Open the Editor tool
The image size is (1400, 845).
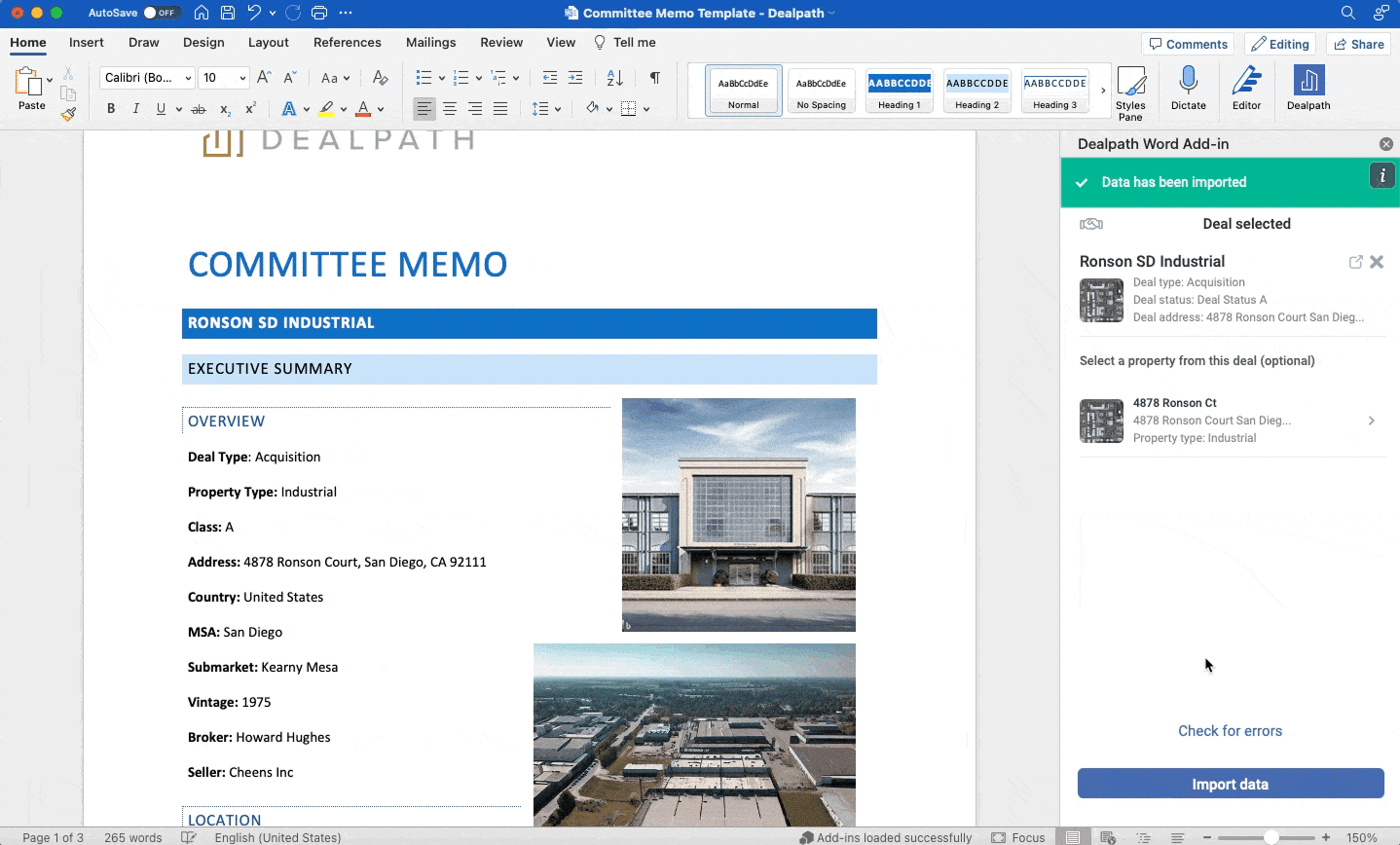coord(1246,88)
